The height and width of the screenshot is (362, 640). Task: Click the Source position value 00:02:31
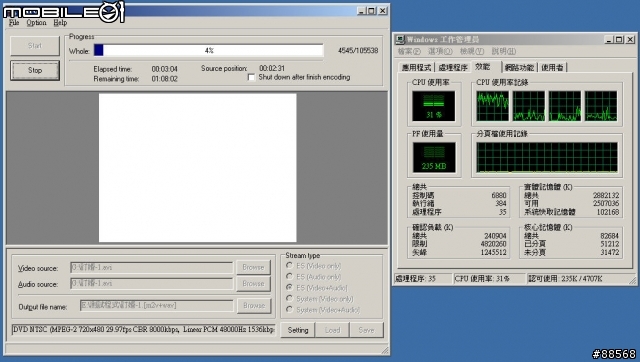[272, 68]
